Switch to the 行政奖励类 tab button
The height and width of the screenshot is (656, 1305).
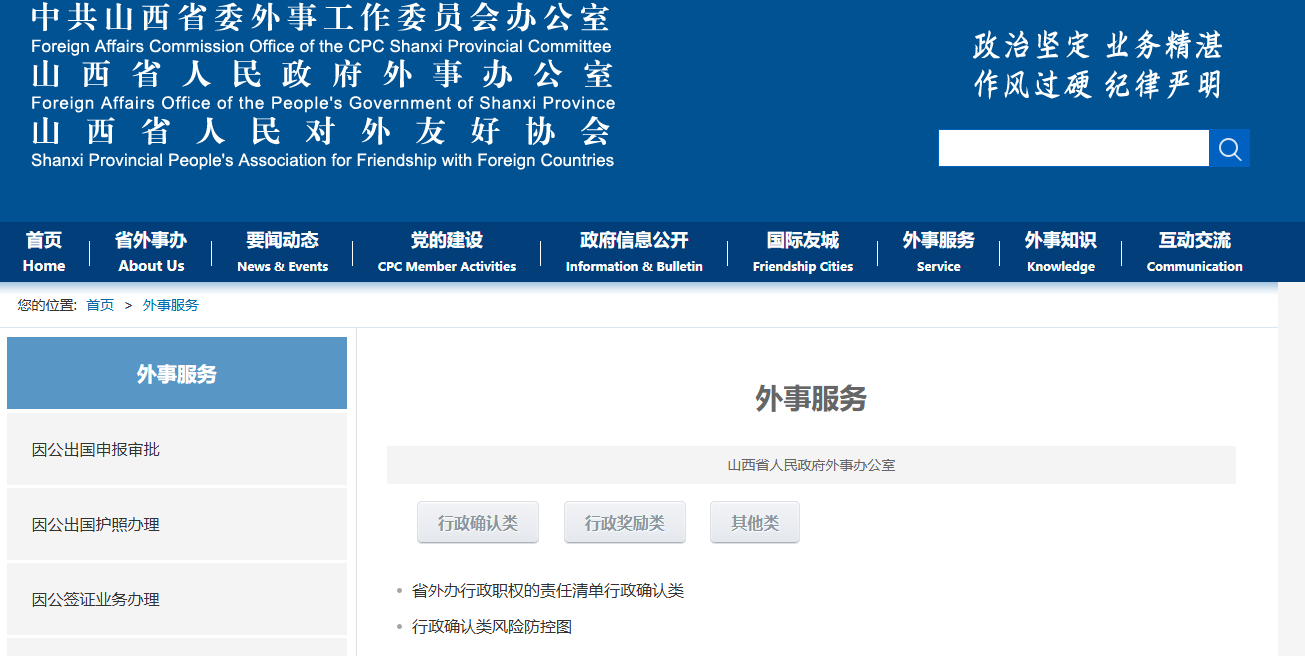tap(625, 522)
